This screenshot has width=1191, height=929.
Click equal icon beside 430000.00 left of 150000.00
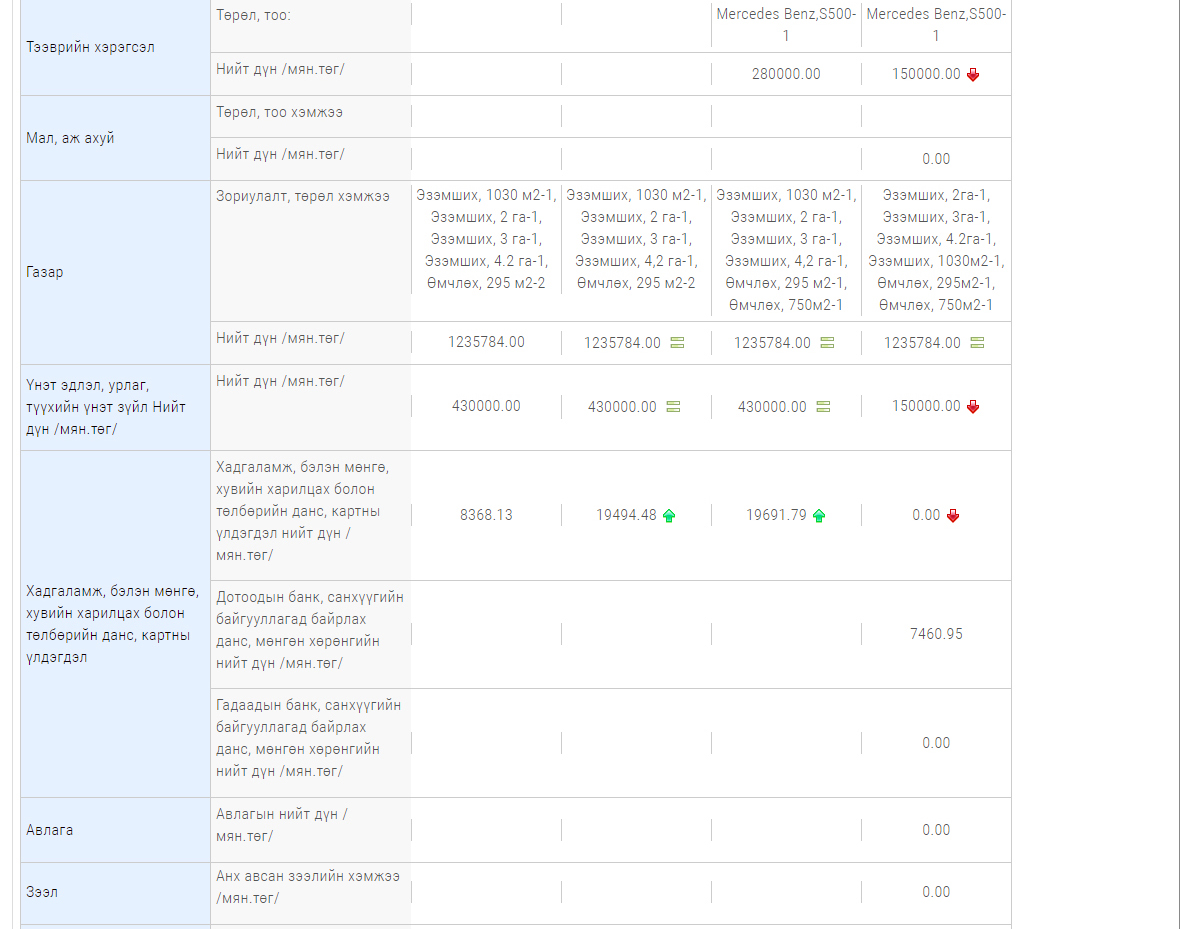click(x=823, y=407)
